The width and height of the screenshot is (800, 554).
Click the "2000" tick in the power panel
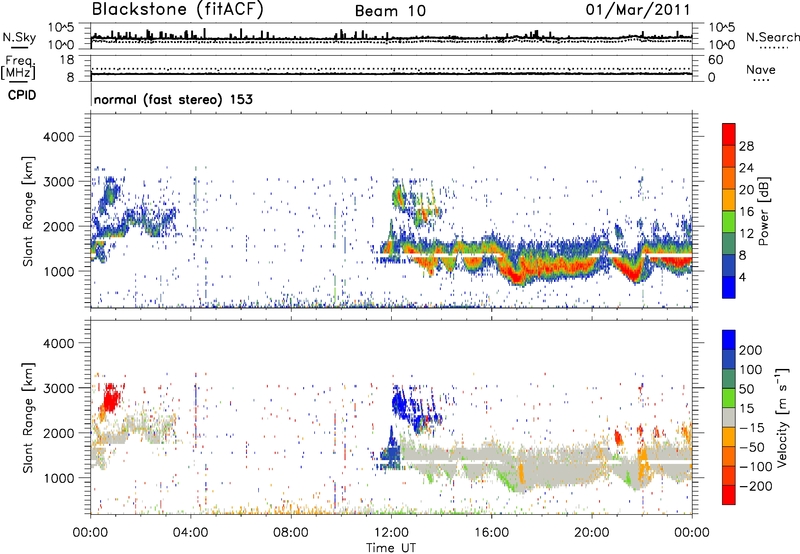59,226
